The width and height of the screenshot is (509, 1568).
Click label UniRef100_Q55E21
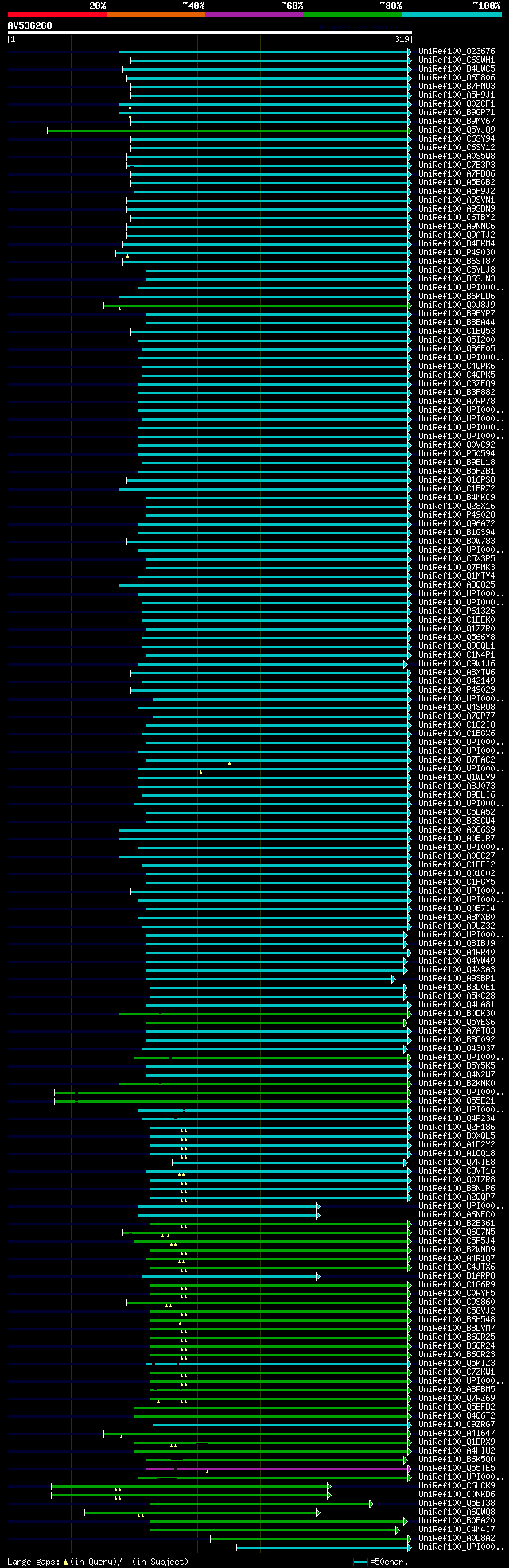point(457,1101)
